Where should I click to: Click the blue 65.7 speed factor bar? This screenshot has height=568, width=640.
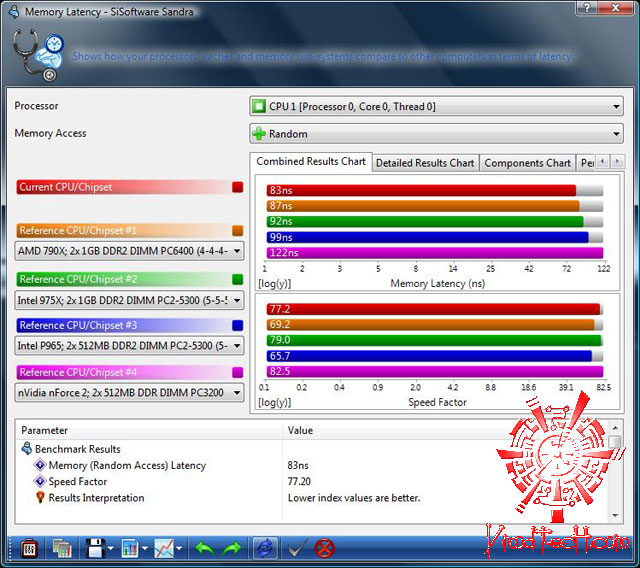[x=429, y=356]
